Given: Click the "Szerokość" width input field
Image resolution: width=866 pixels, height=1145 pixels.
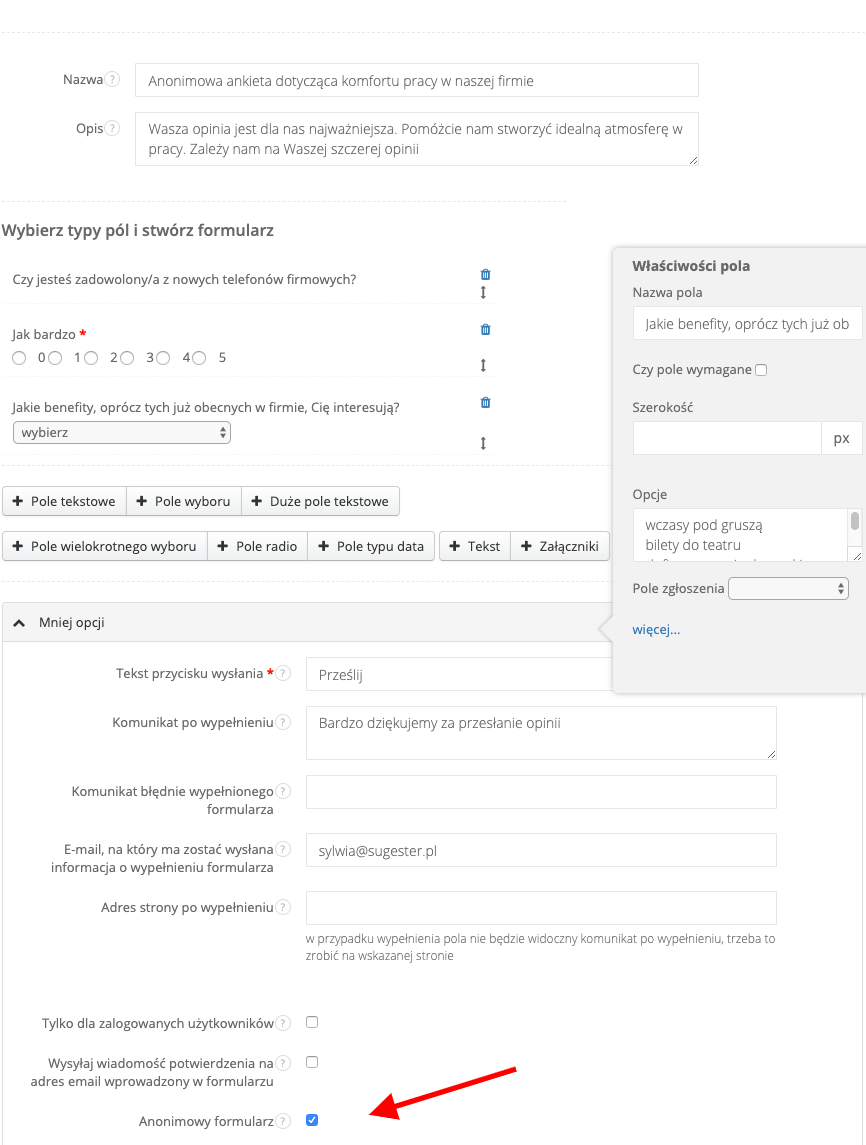Looking at the screenshot, I should (x=727, y=438).
